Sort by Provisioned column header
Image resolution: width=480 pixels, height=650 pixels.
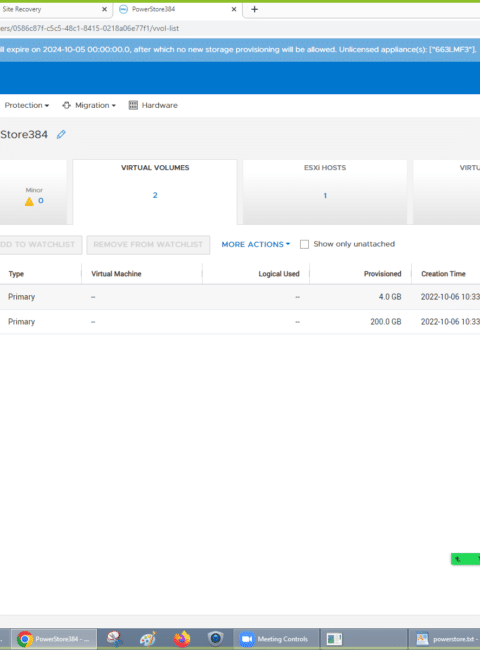coord(382,274)
